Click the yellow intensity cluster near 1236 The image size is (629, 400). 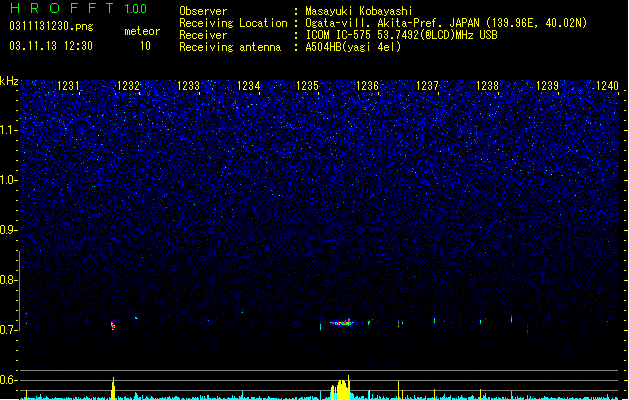[x=341, y=388]
